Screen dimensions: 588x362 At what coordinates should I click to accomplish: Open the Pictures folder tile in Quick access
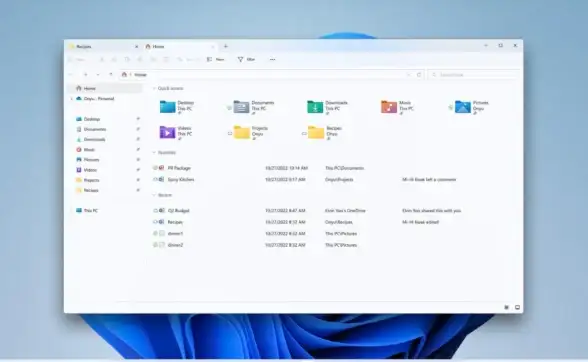pyautogui.click(x=471, y=107)
